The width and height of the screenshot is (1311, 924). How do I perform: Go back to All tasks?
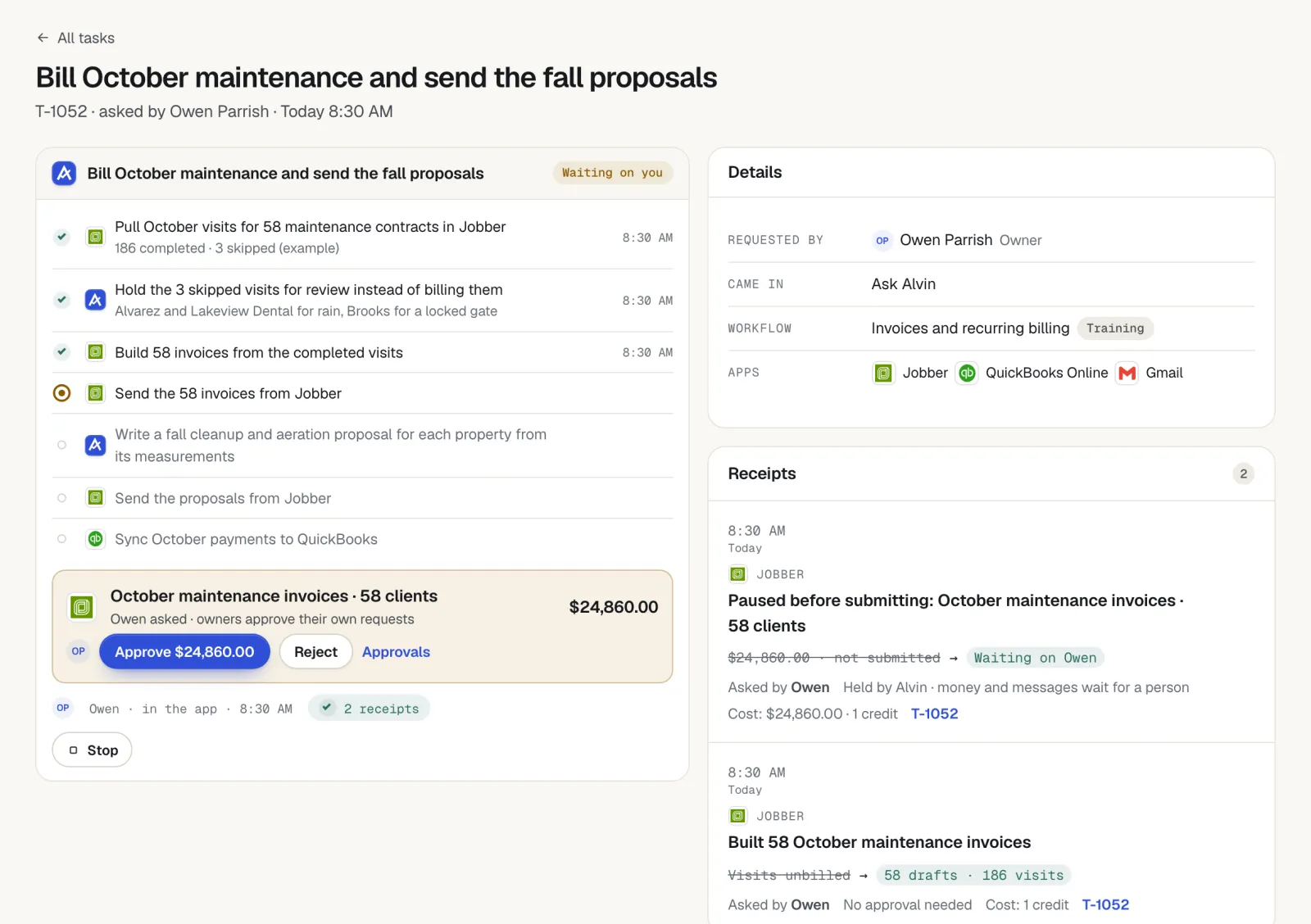click(75, 38)
